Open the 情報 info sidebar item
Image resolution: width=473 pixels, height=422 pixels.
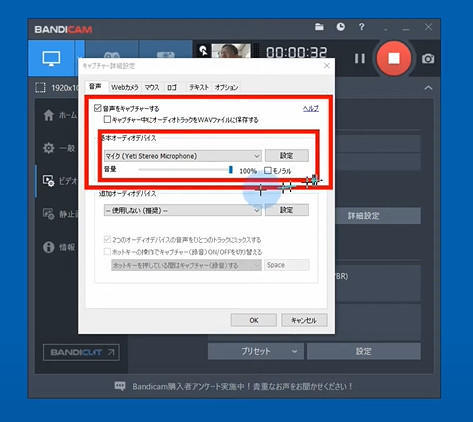[59, 247]
